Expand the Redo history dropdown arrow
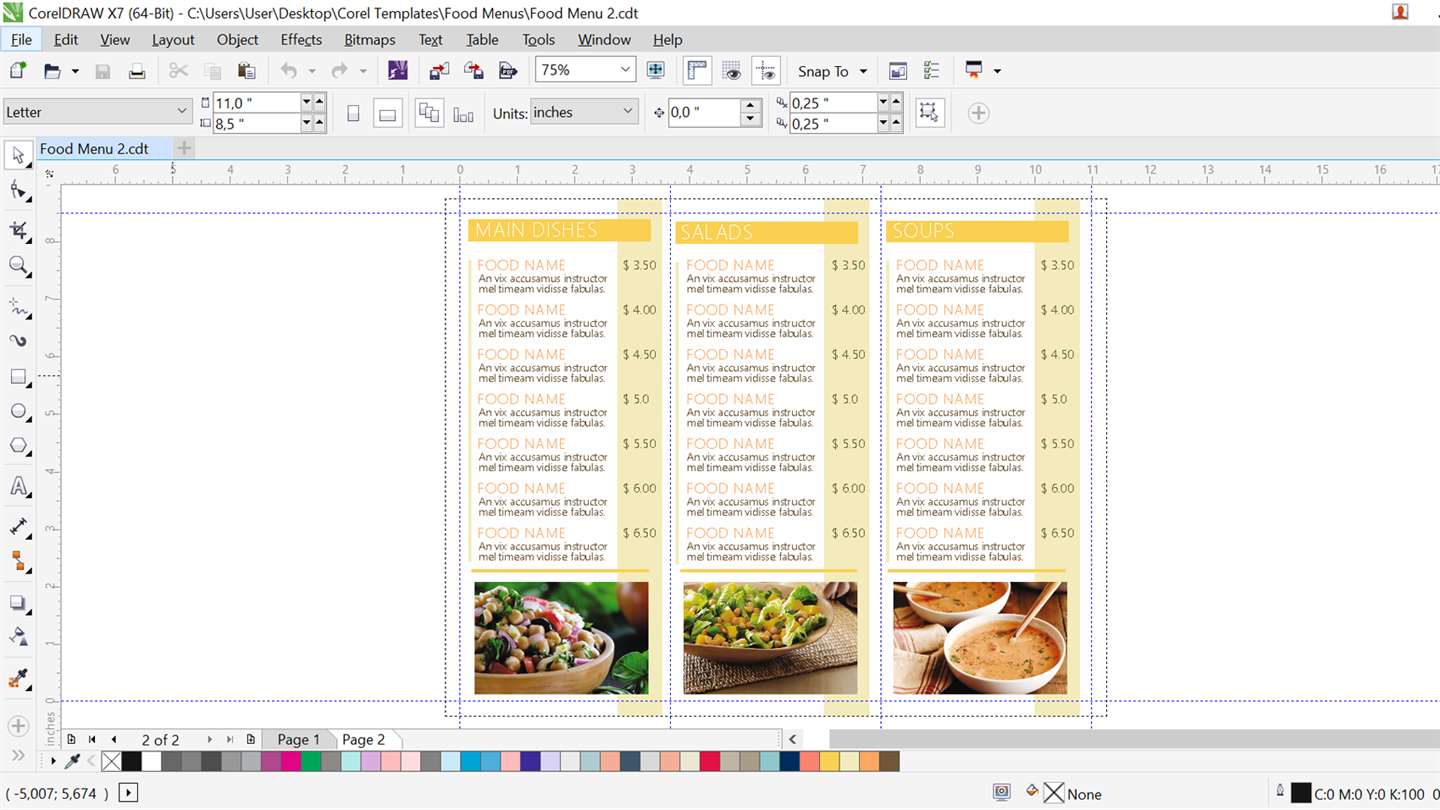This screenshot has width=1440, height=810. [x=363, y=71]
